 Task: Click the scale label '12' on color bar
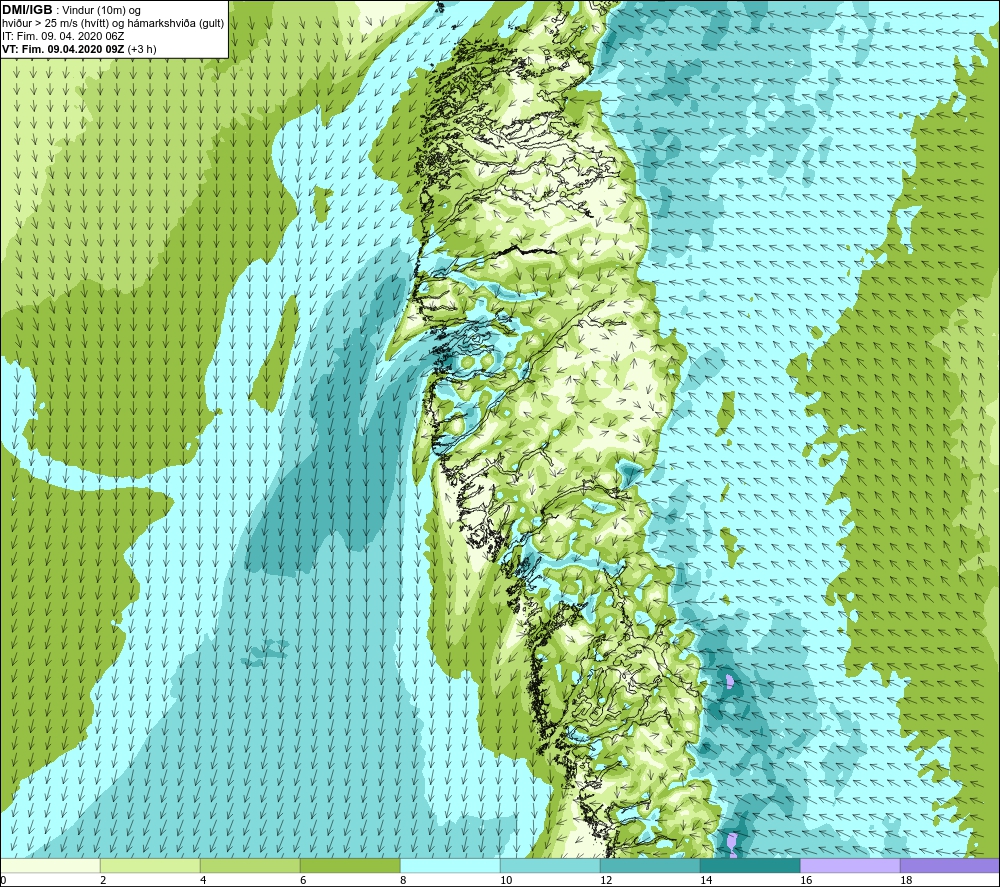606,881
